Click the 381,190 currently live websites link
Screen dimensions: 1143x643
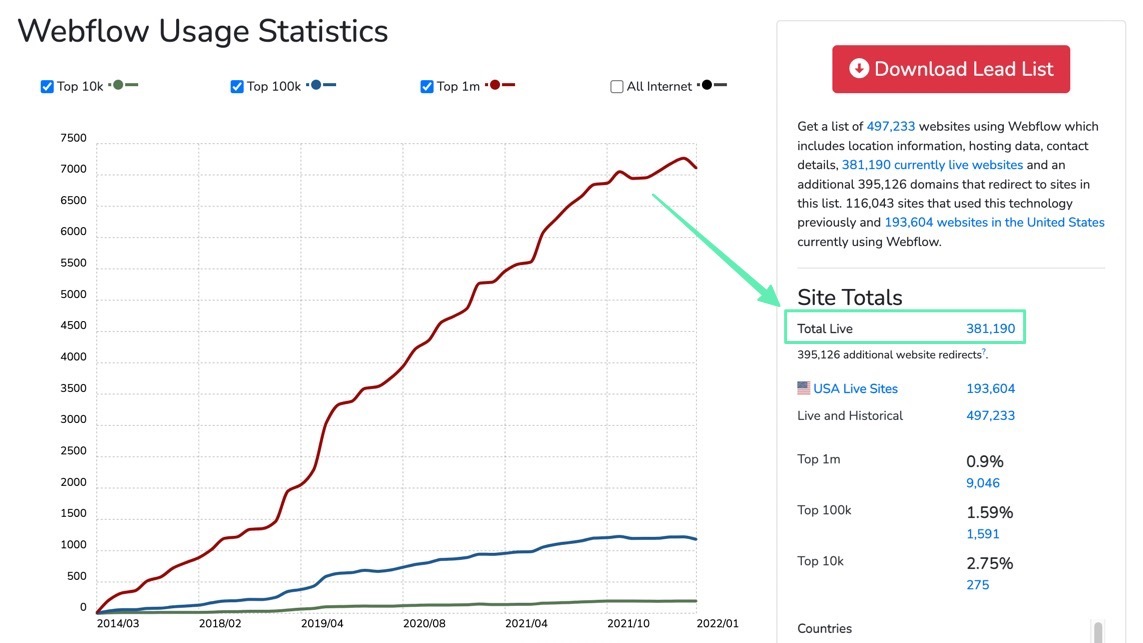coord(931,164)
